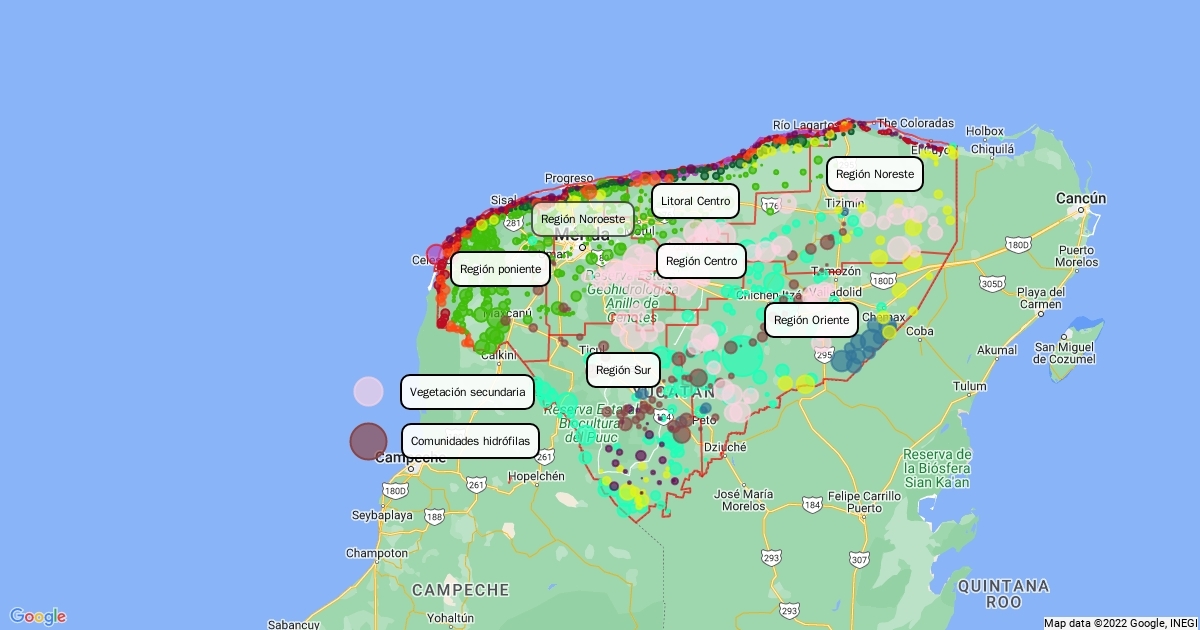1200x630 pixels.
Task: Open the Región Oriente label
Action: (x=811, y=320)
